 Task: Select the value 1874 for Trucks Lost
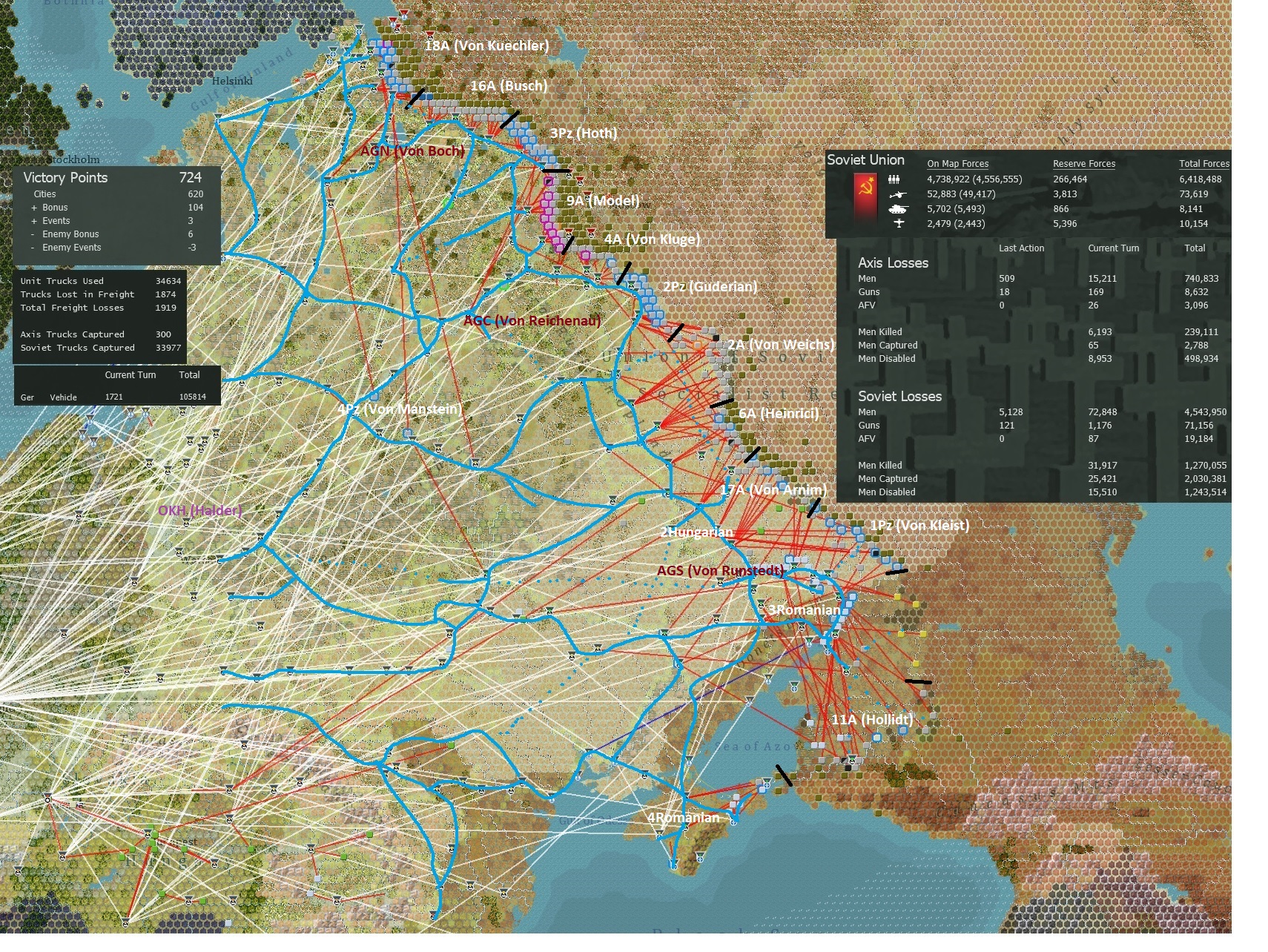coord(165,294)
